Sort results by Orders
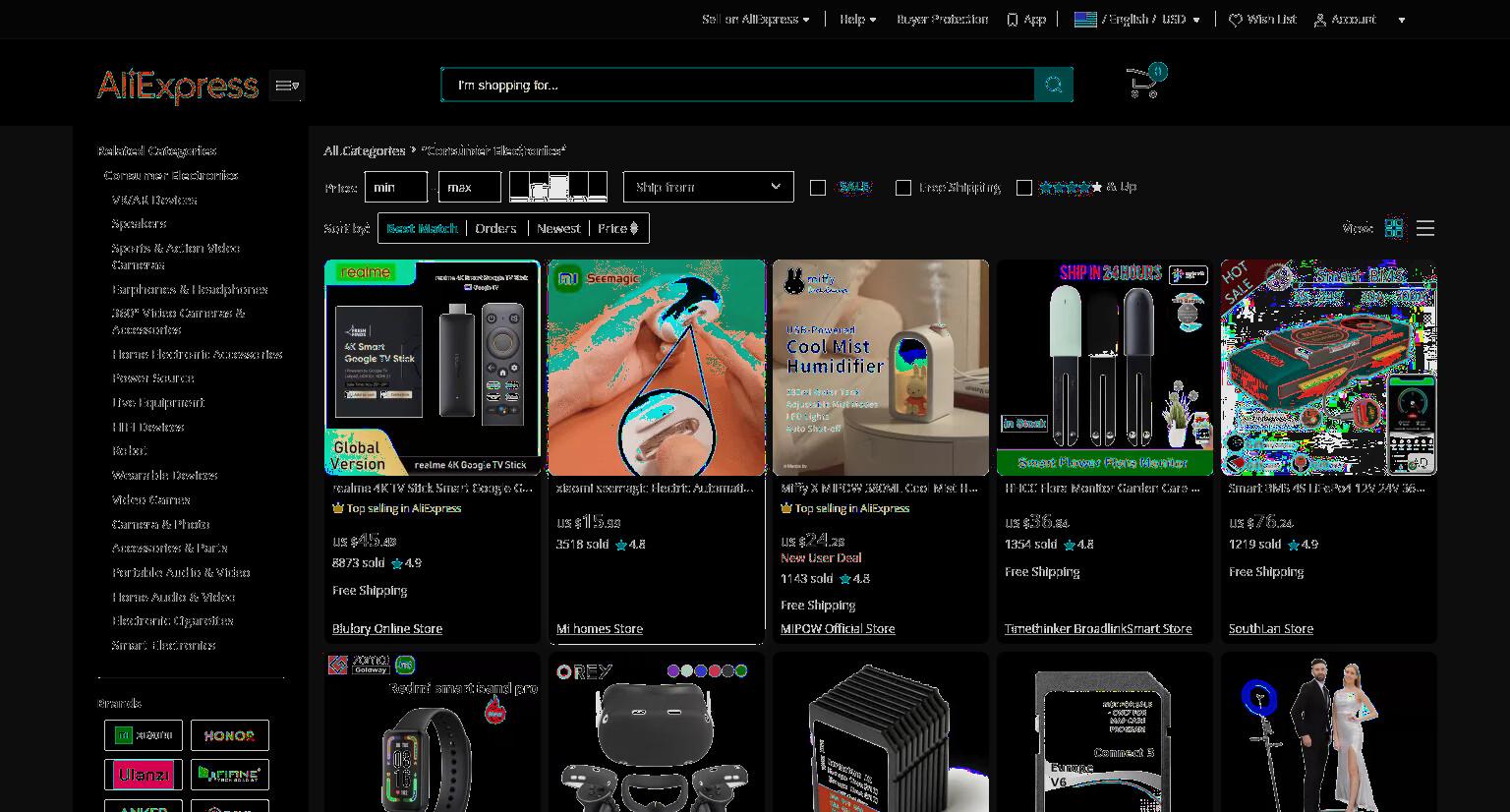 pos(495,229)
